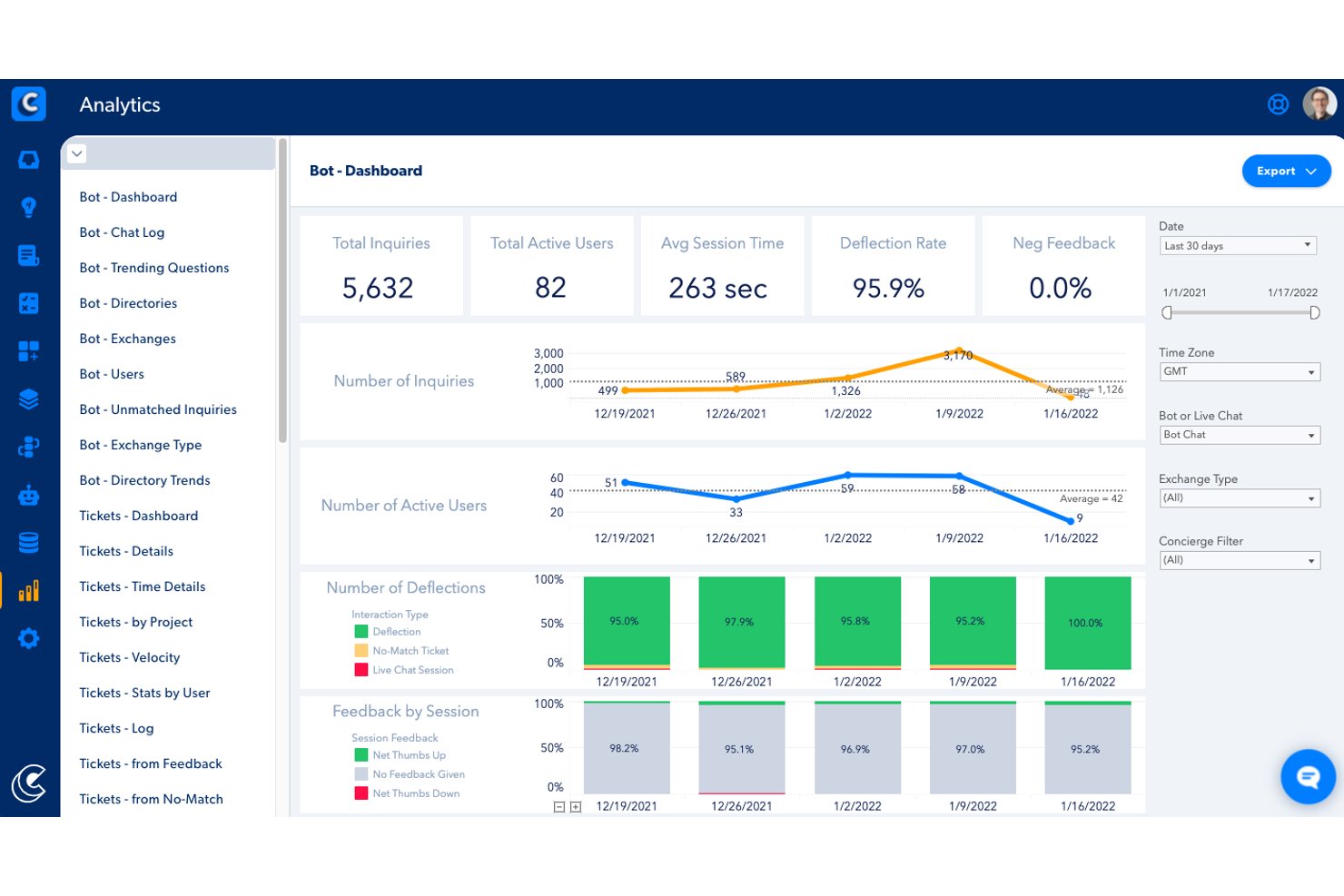Open Tickets - Dashboard report
The width and height of the screenshot is (1344, 896).
(138, 516)
